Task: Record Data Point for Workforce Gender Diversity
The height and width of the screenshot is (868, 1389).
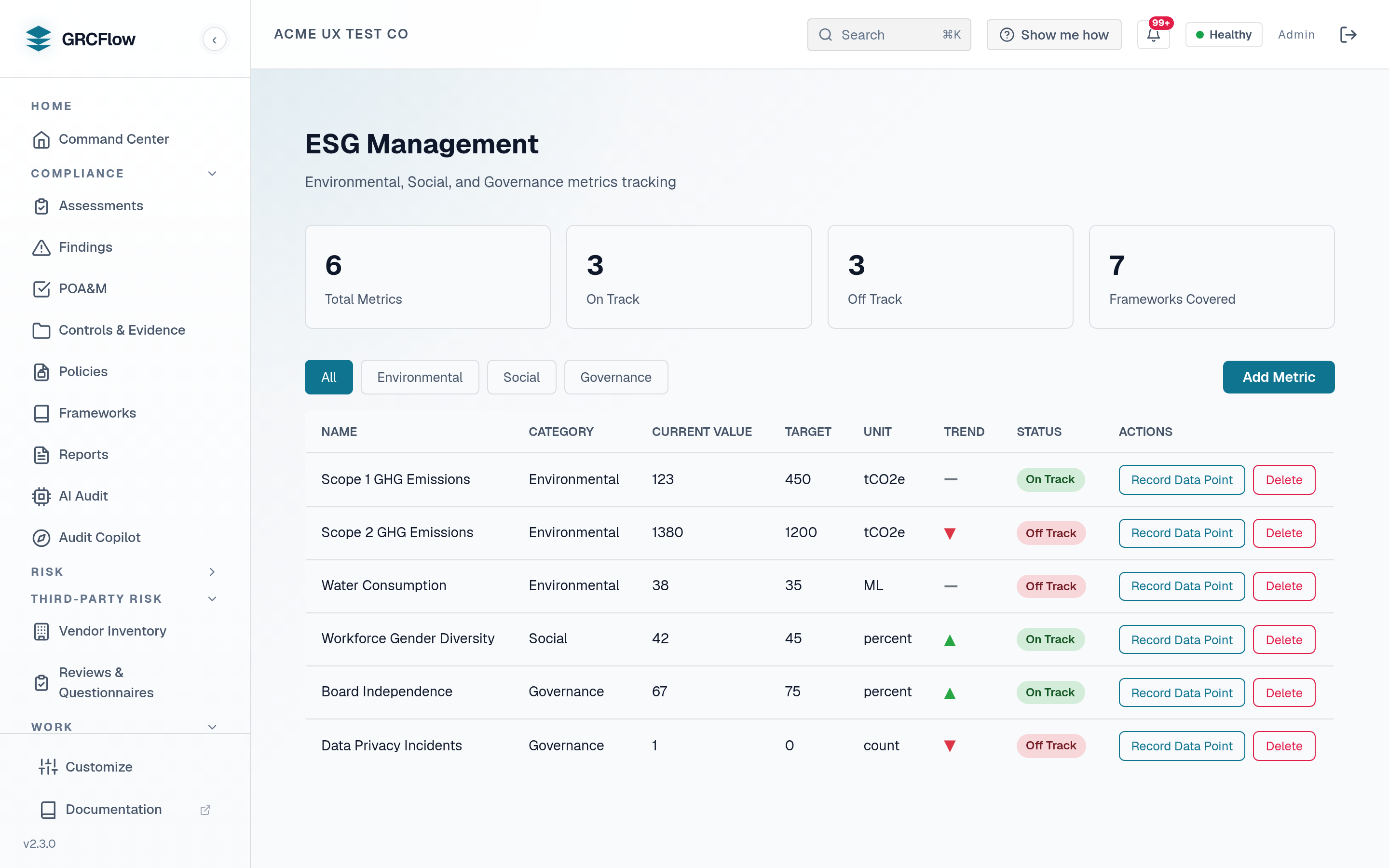Action: point(1182,639)
